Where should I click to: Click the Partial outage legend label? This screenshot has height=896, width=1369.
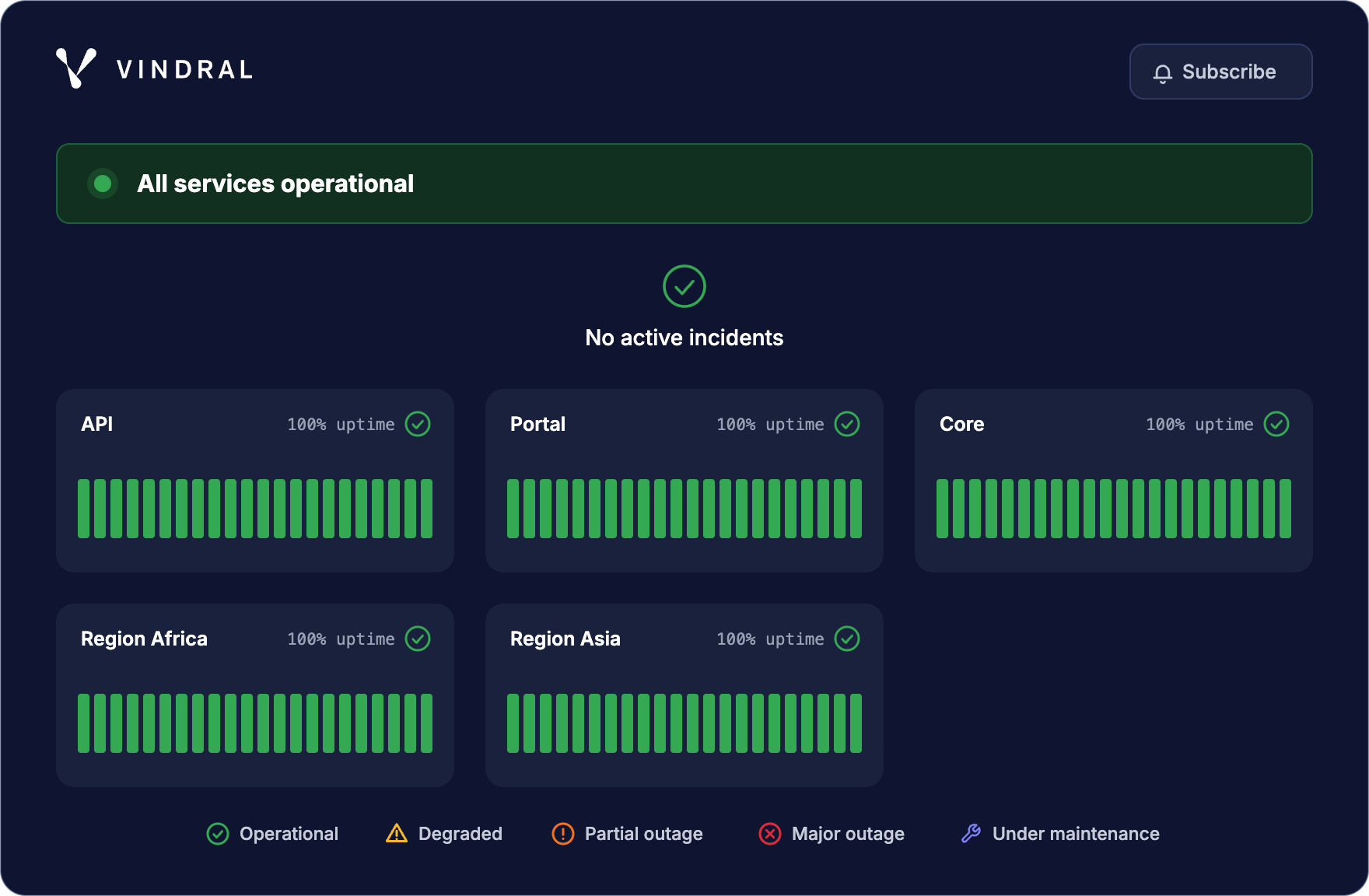pos(644,834)
